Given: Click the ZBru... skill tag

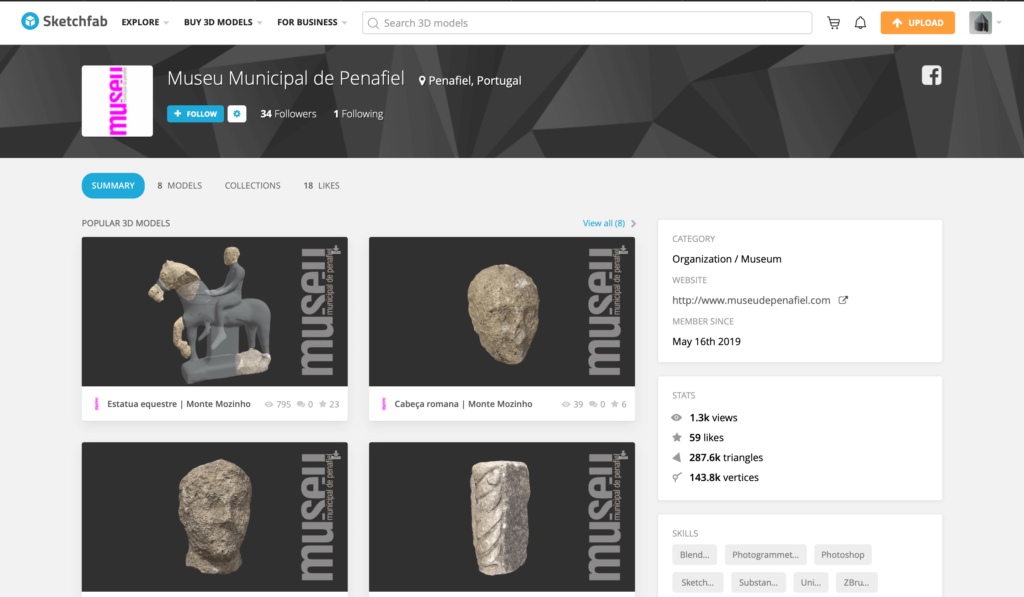Looking at the screenshot, I should click(x=856, y=582).
